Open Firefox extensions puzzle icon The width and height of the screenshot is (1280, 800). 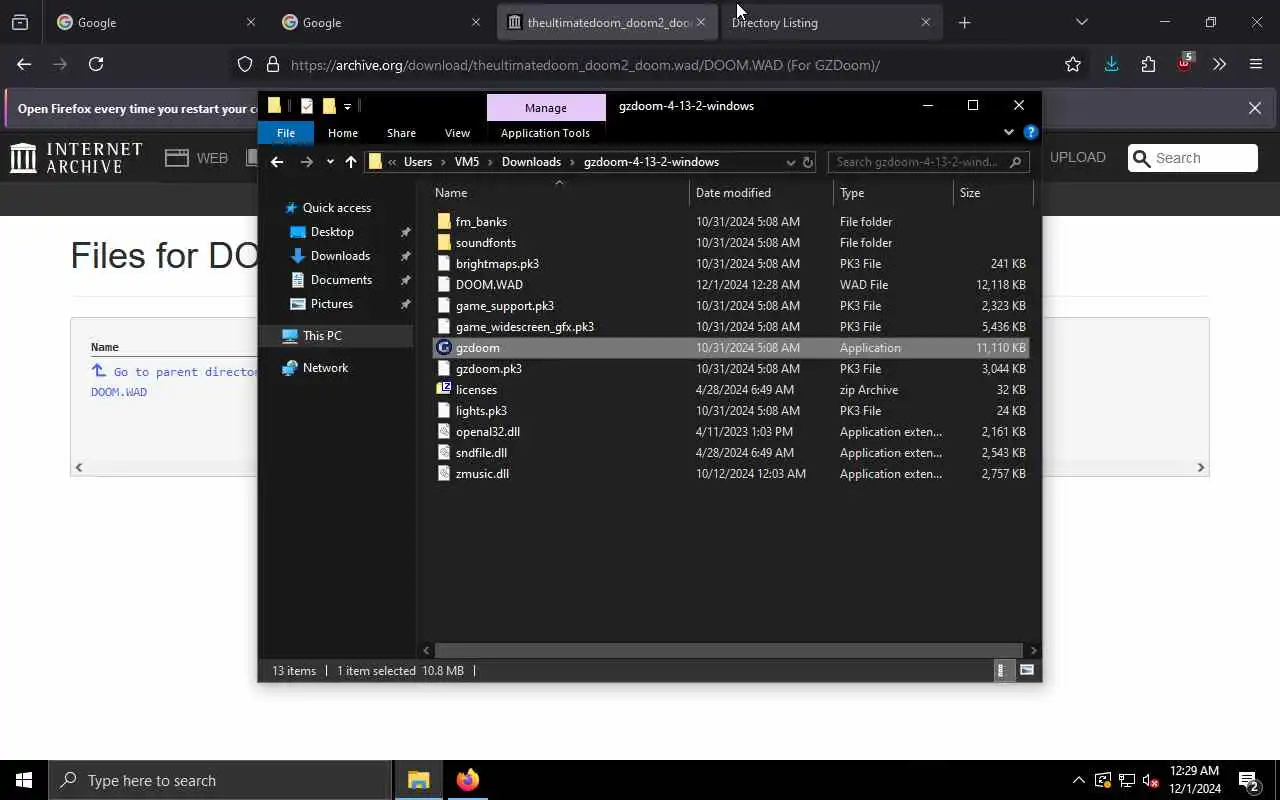pos(1148,64)
